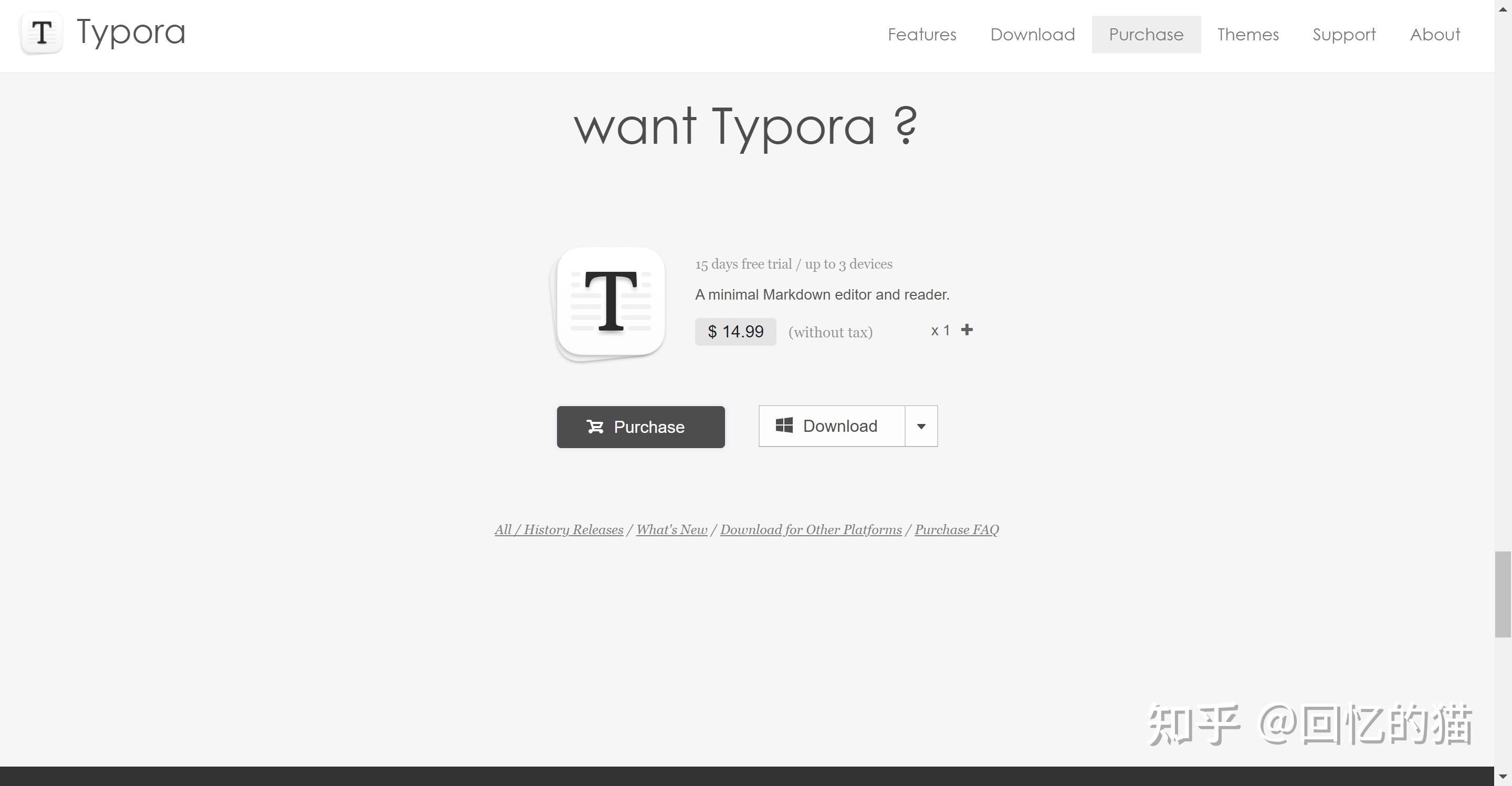The width and height of the screenshot is (1512, 786).
Task: Click the 'x 1' quantity text
Action: (940, 331)
